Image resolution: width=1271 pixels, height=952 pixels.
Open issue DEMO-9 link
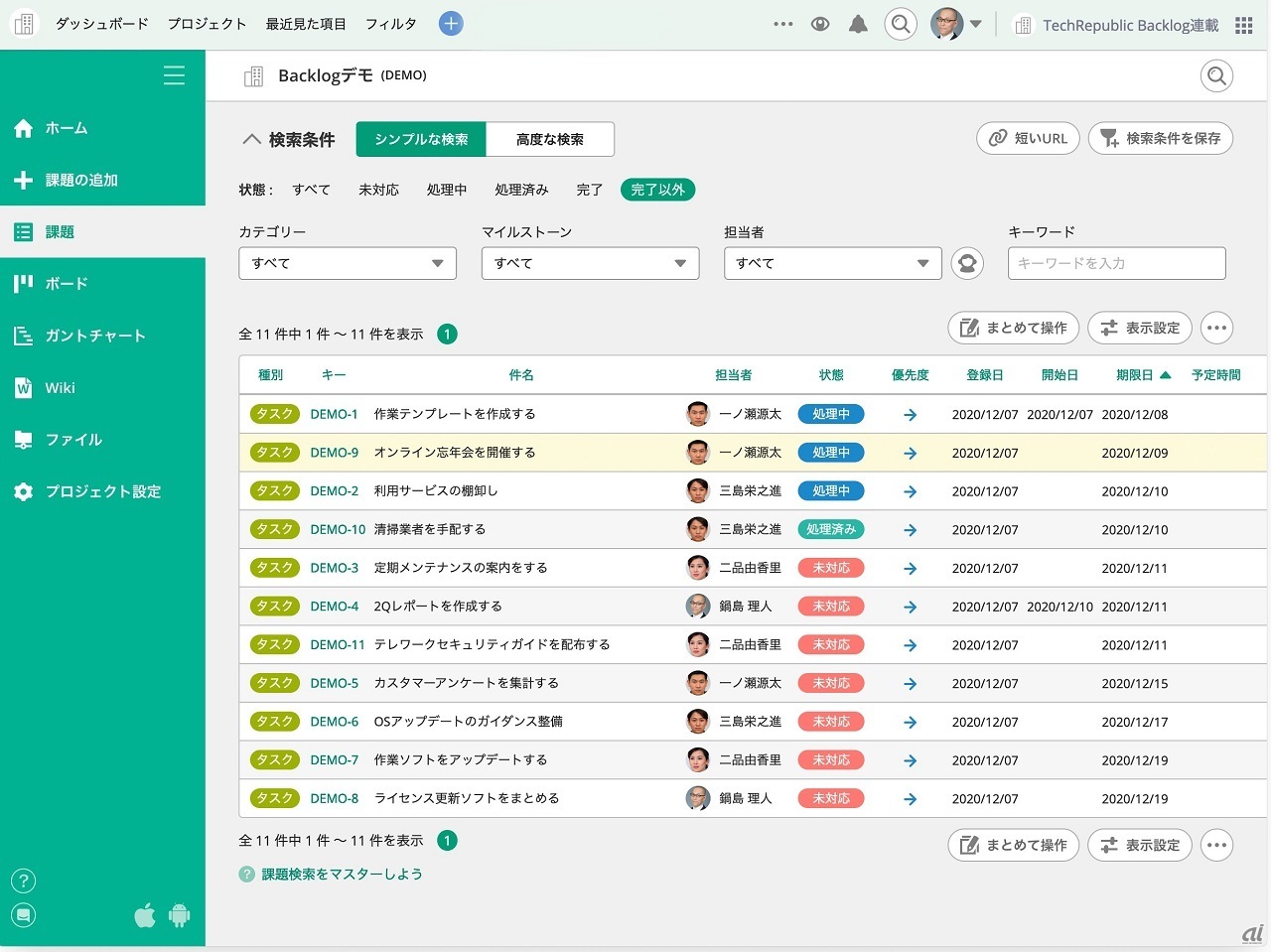(x=334, y=453)
